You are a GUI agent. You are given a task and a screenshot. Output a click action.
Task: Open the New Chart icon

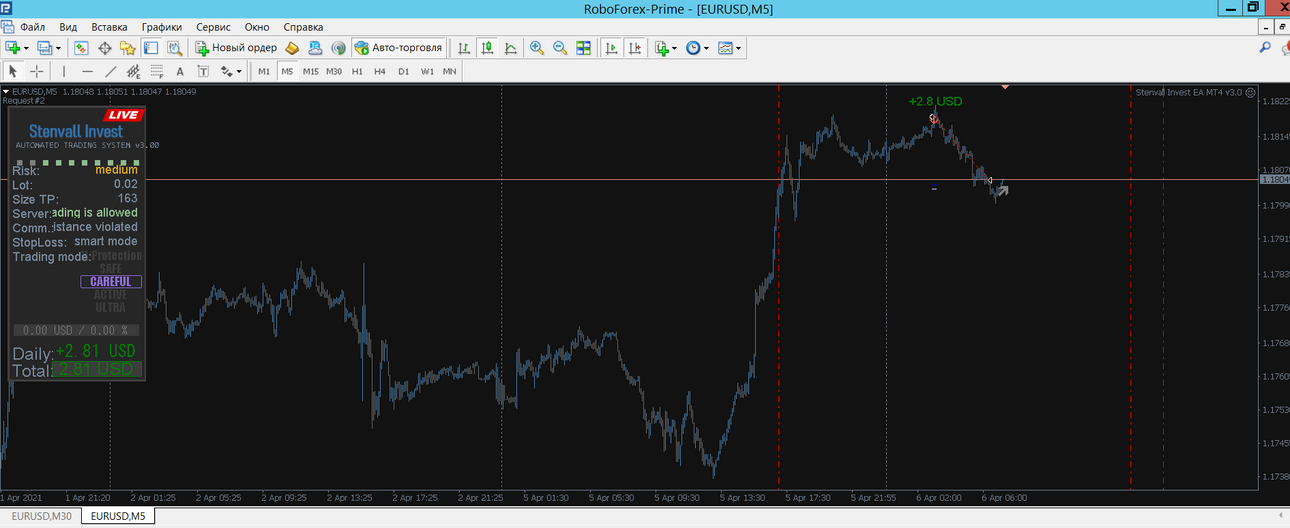13,47
